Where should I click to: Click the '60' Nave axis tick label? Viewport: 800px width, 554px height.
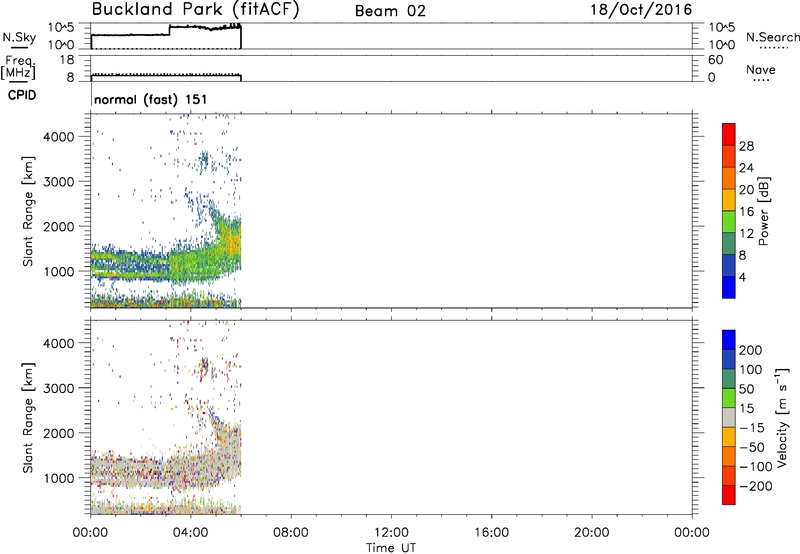(x=716, y=60)
